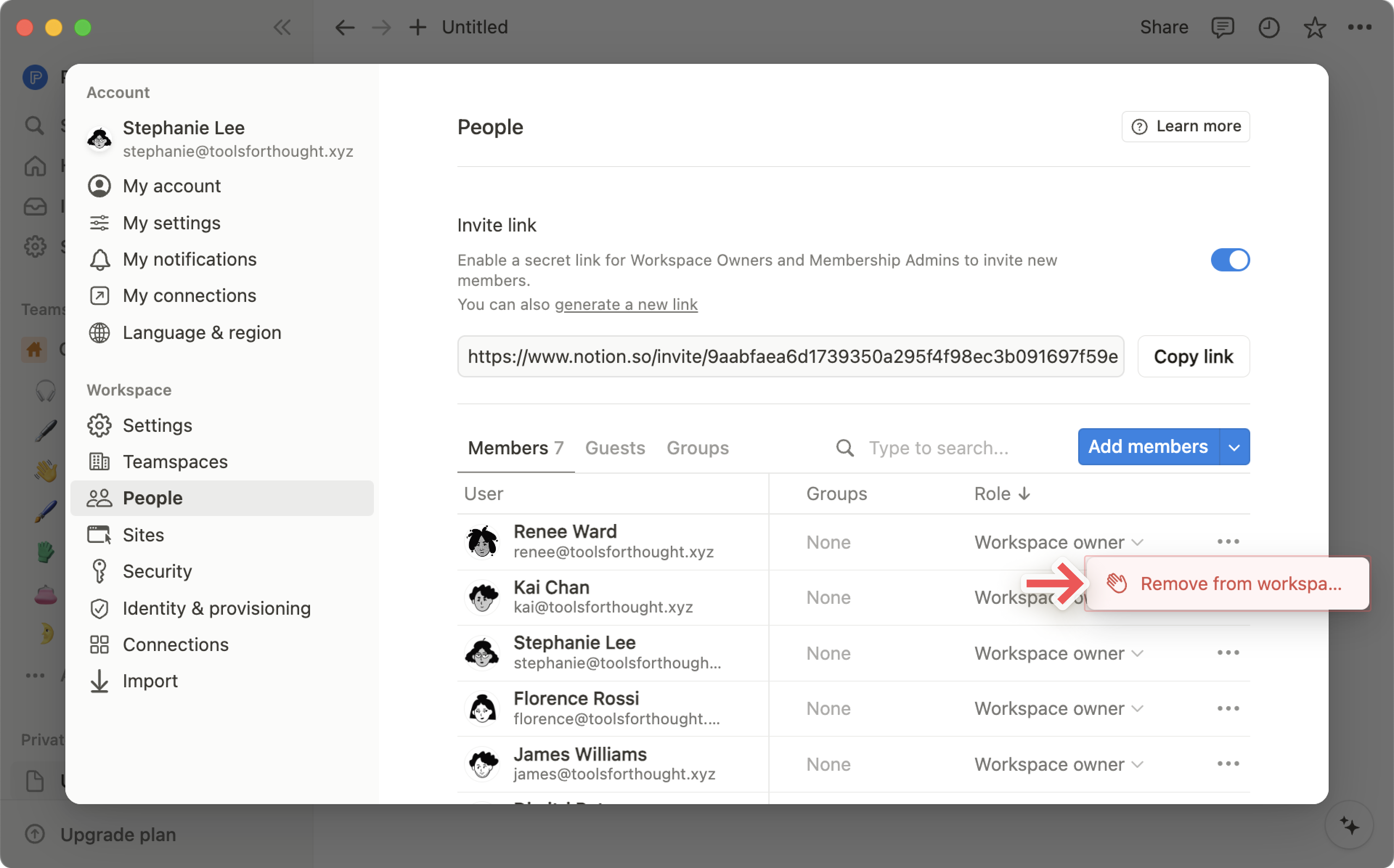Viewport: 1394px width, 868px height.
Task: Click the generate a new link hyperlink
Action: pos(626,304)
